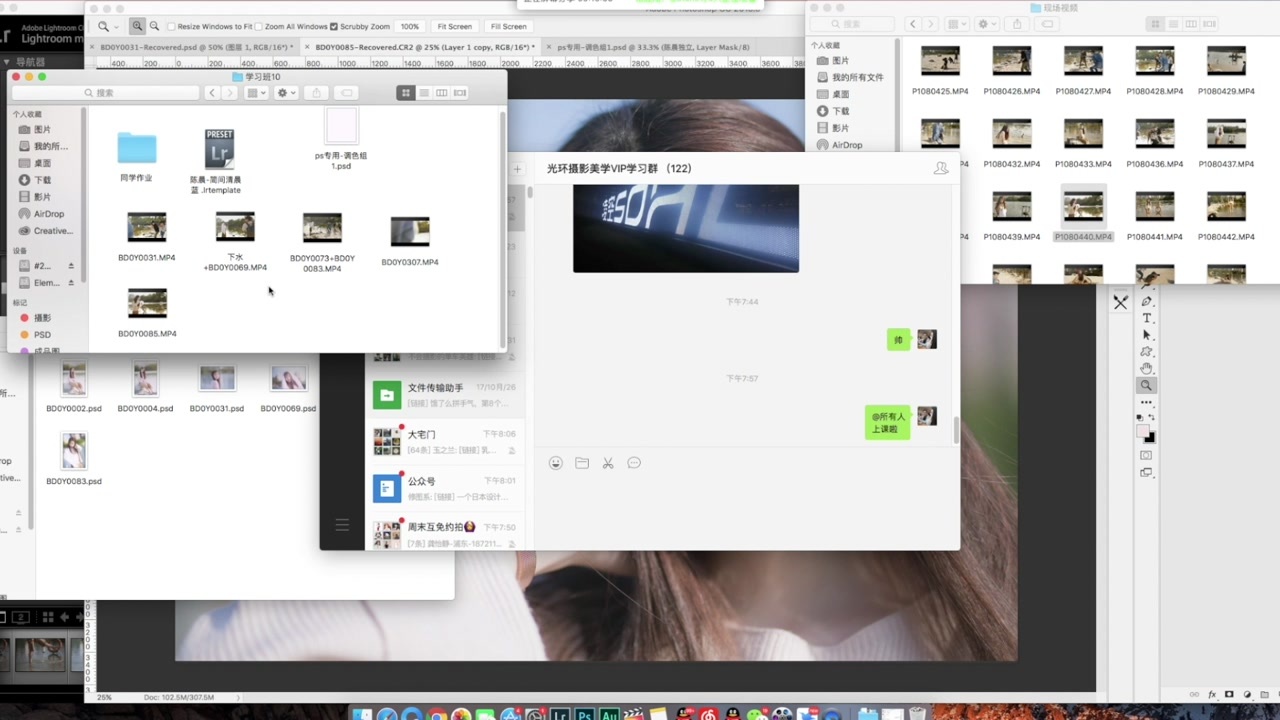Click the black background color swatch

[x=1150, y=438]
